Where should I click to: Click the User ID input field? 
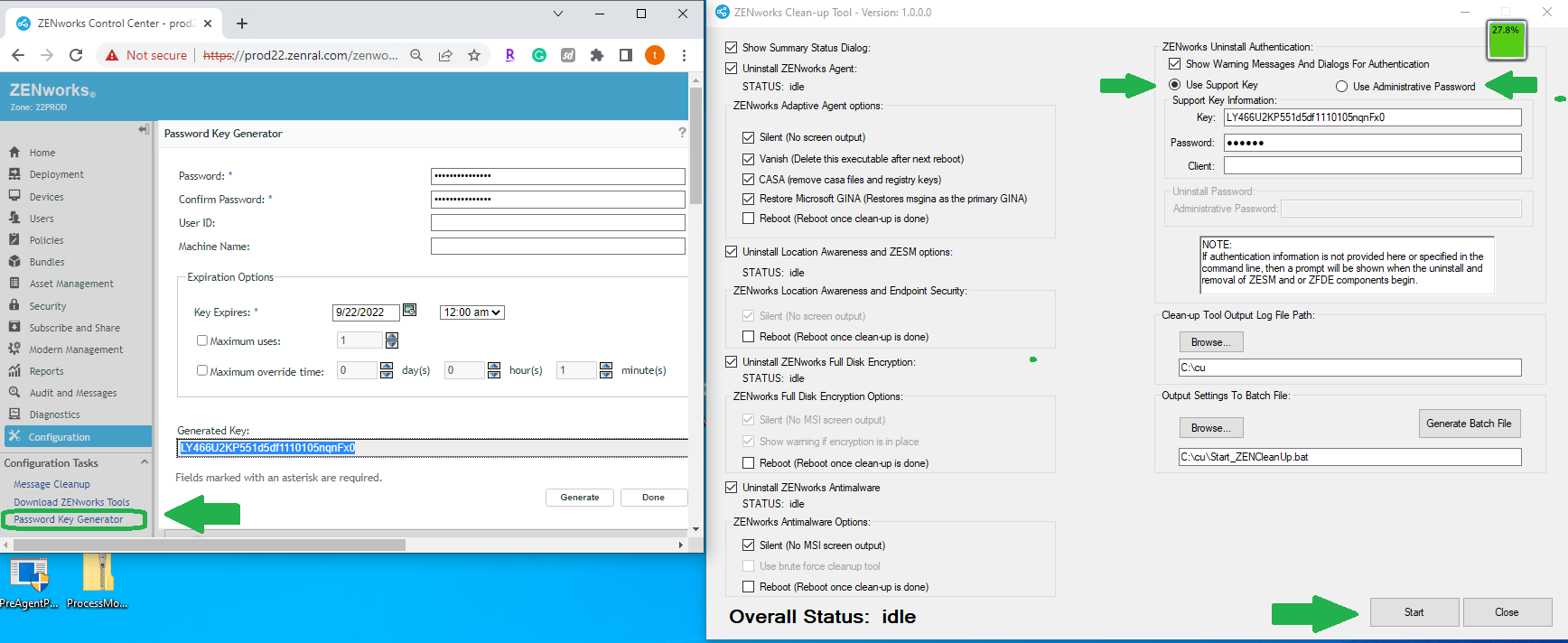pyautogui.click(x=557, y=223)
